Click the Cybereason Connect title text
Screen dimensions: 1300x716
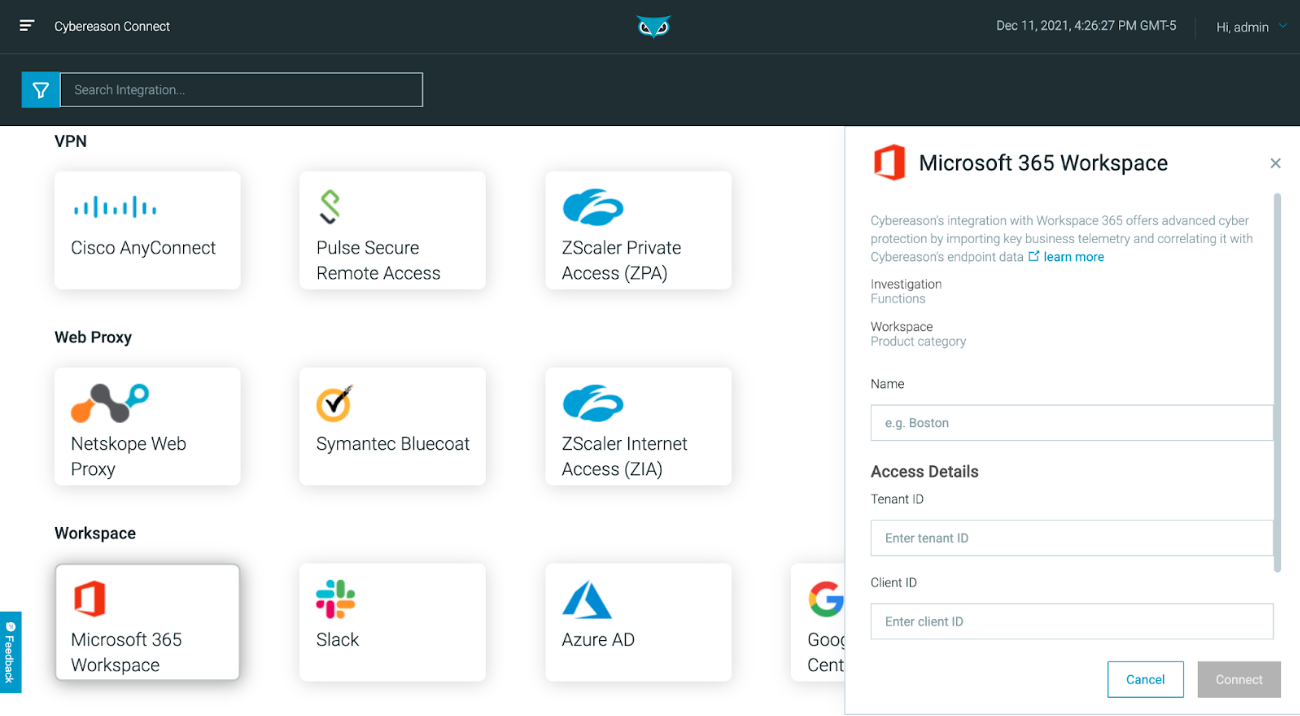click(x=112, y=26)
